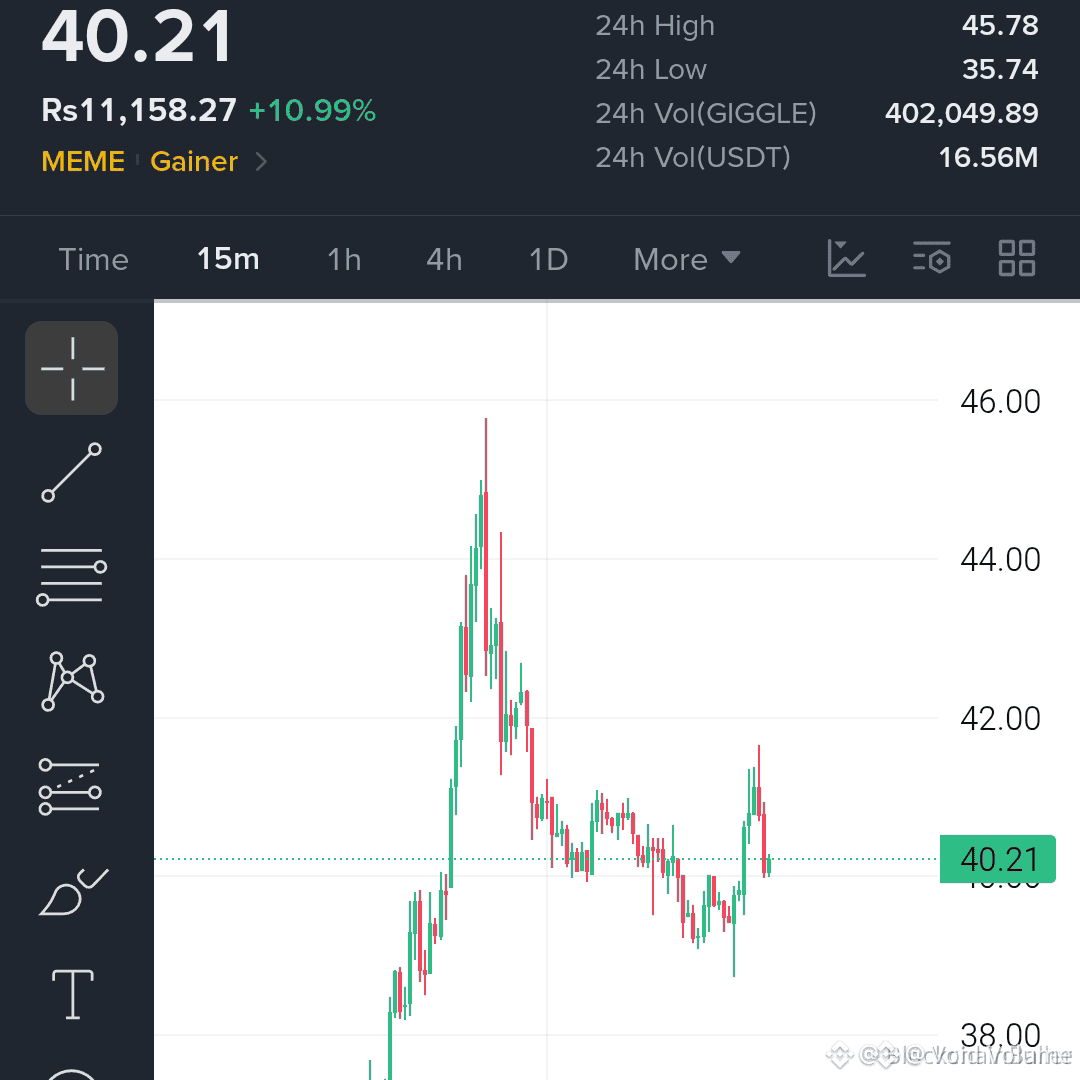Switch to the 4h interval tab
This screenshot has height=1080, width=1080.
tap(444, 260)
